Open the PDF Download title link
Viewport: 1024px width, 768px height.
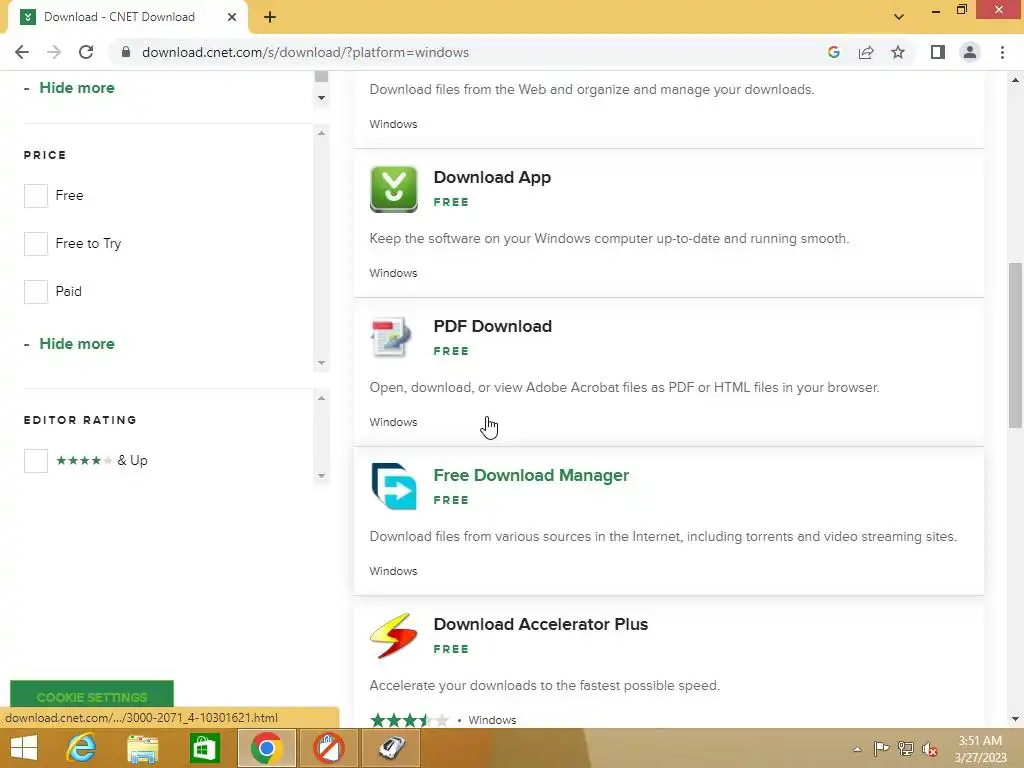[492, 327]
